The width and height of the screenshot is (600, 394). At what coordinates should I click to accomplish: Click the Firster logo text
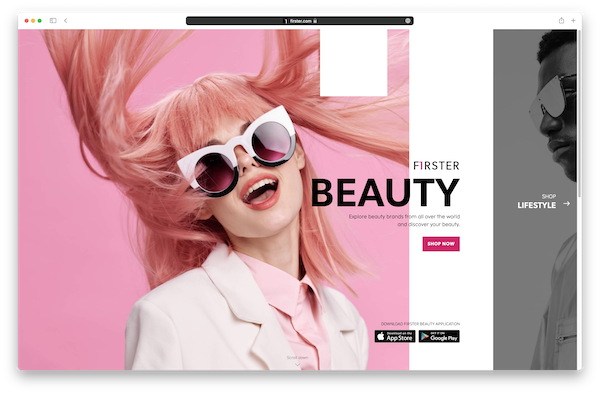pyautogui.click(x=436, y=166)
